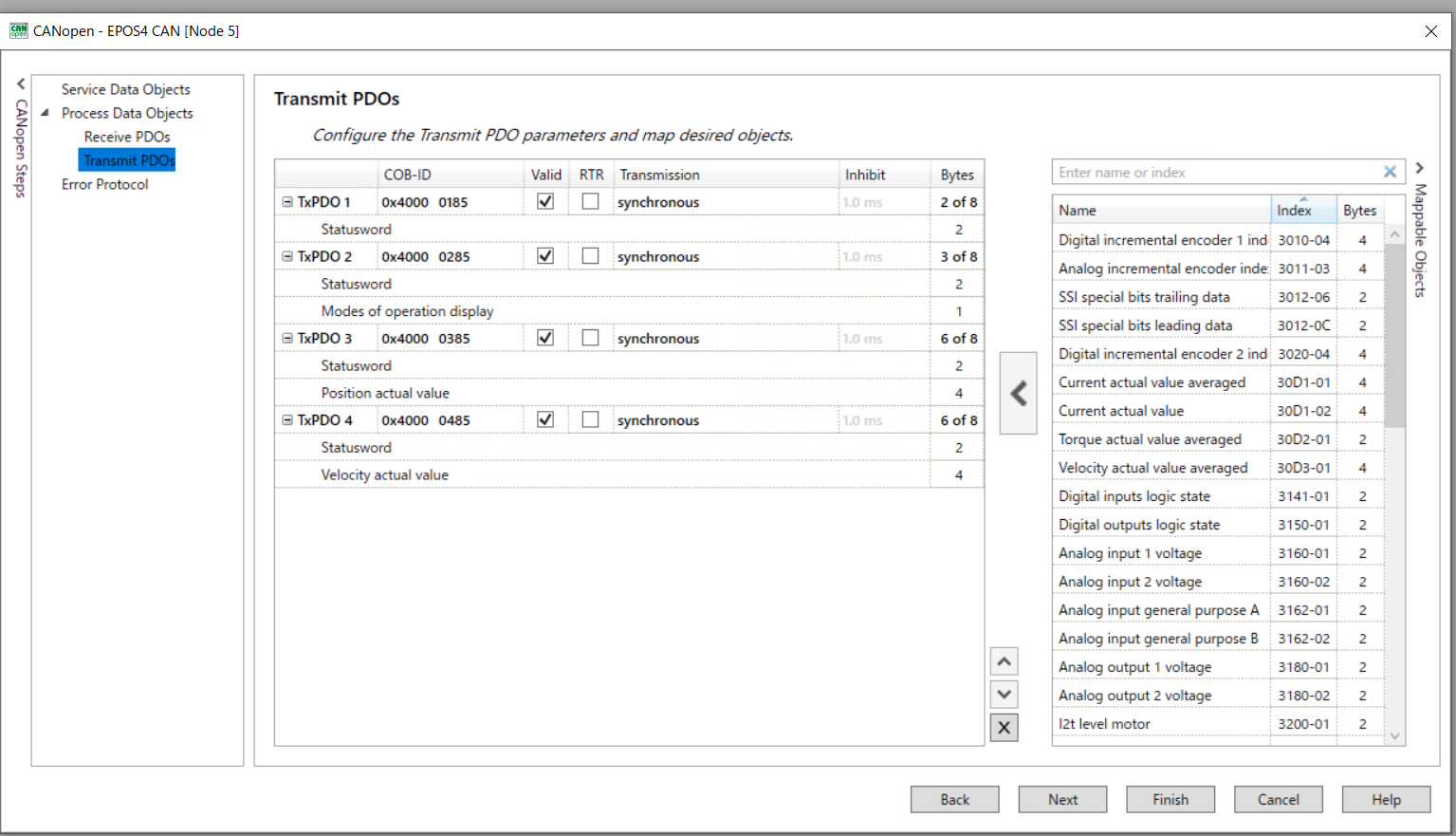Viewport: 1456px width, 836px height.
Task: Click scroll-up arrow of mappable objects list
Action: tap(1393, 233)
